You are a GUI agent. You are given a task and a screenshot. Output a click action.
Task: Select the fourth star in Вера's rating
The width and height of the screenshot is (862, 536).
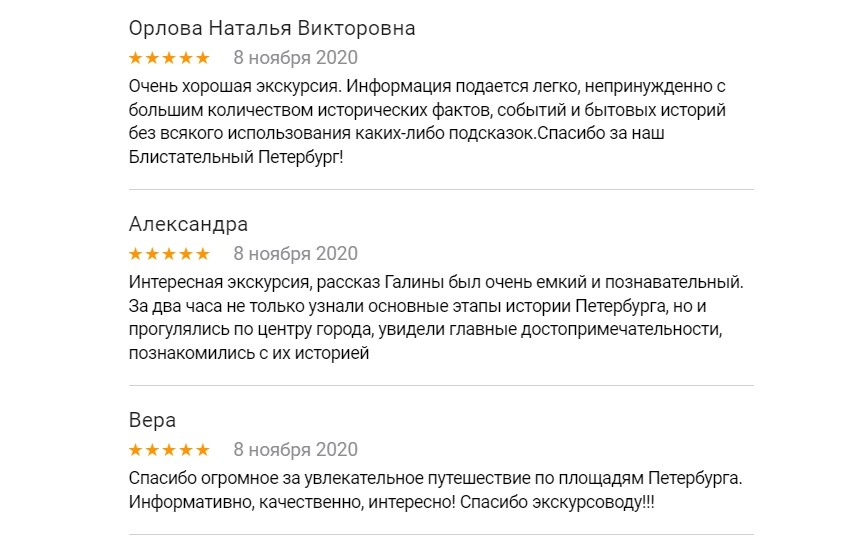coord(187,450)
